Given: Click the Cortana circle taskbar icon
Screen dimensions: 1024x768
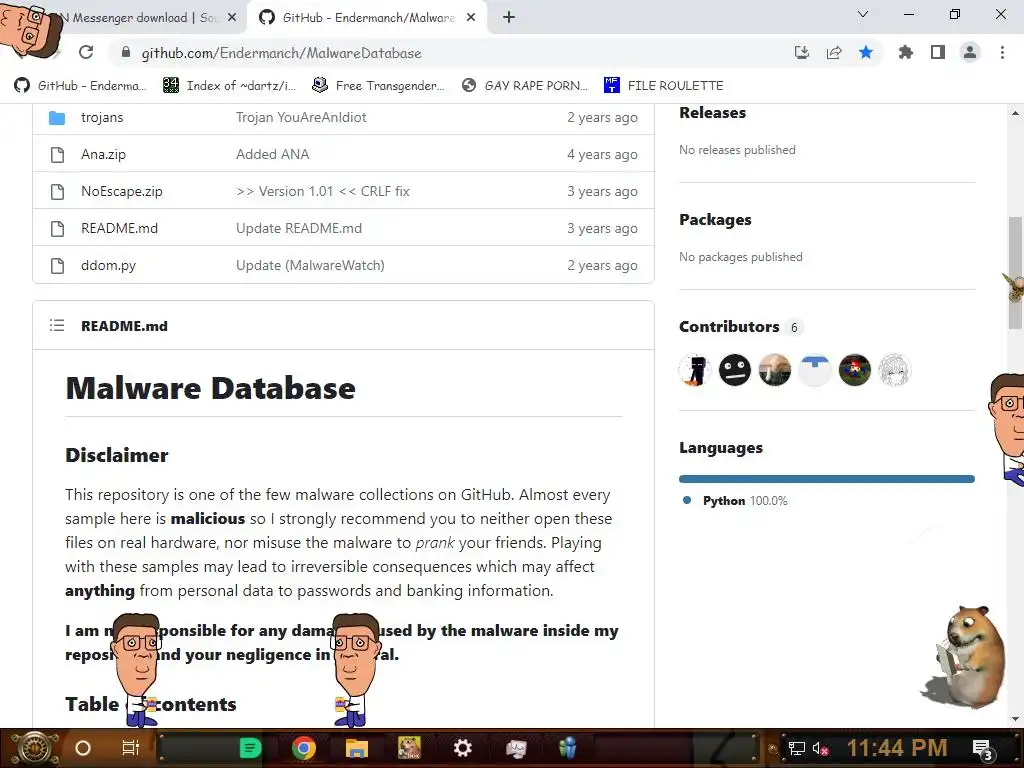Looking at the screenshot, I should tap(83, 748).
